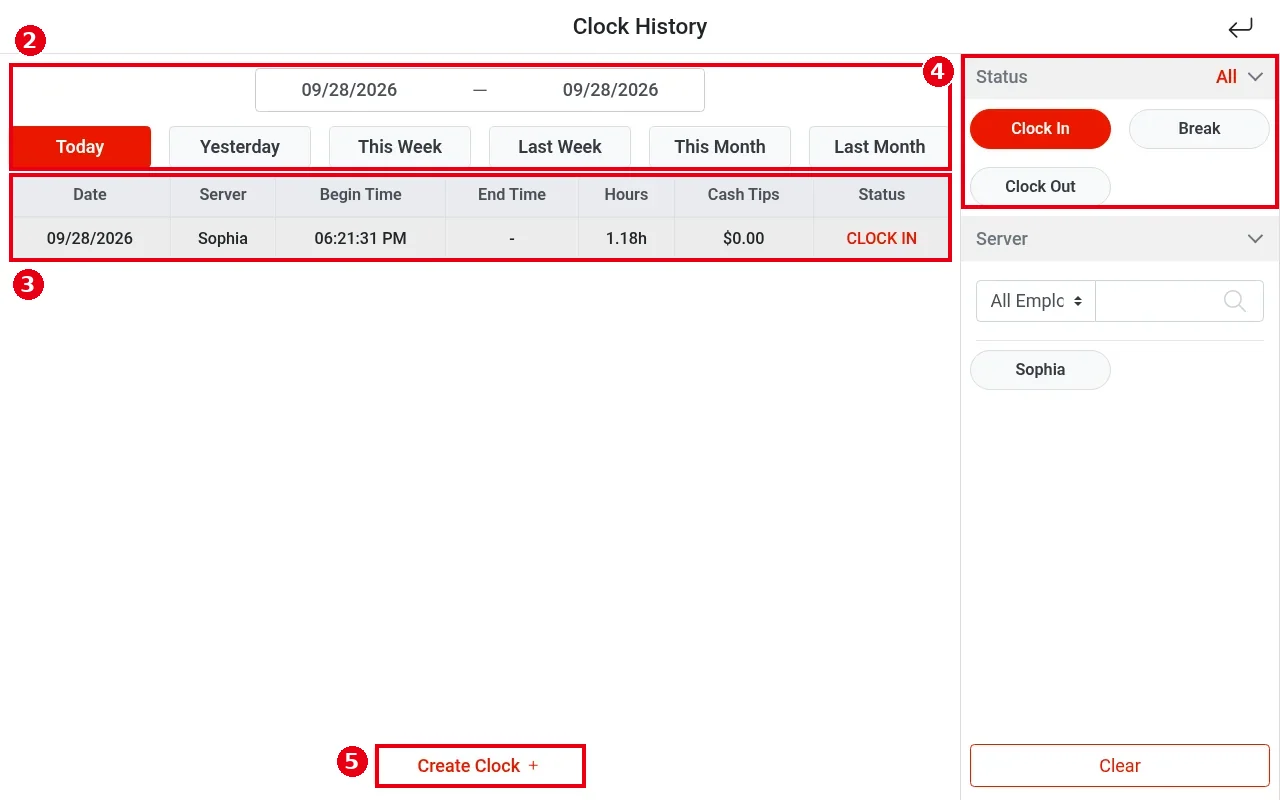Select the Today date range tab

click(x=80, y=146)
